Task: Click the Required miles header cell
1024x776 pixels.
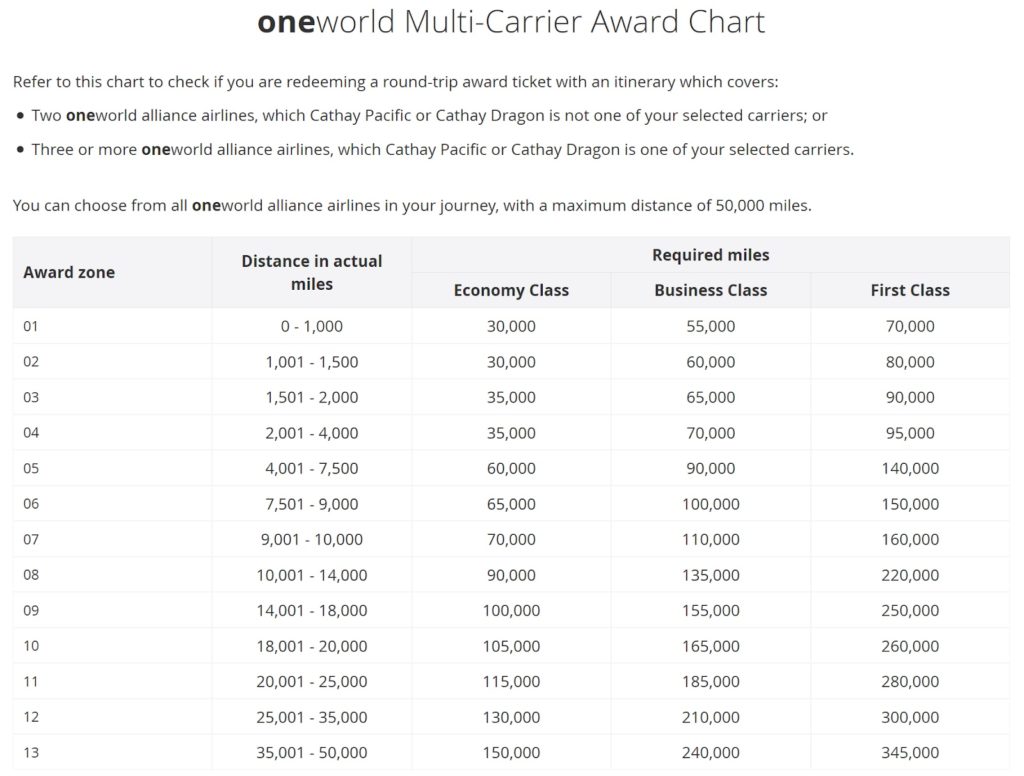Action: pyautogui.click(x=711, y=255)
